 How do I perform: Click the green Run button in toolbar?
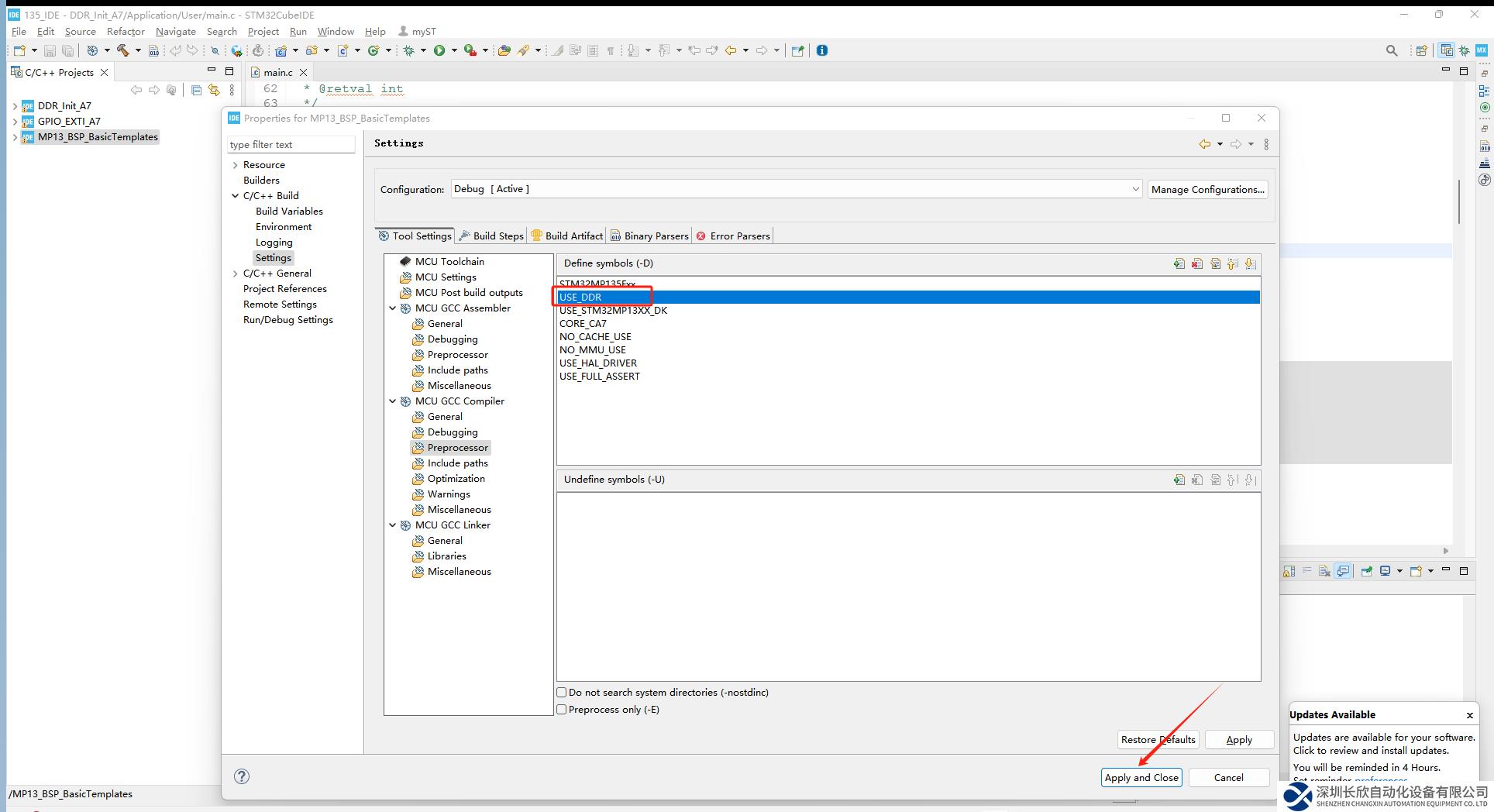[439, 50]
